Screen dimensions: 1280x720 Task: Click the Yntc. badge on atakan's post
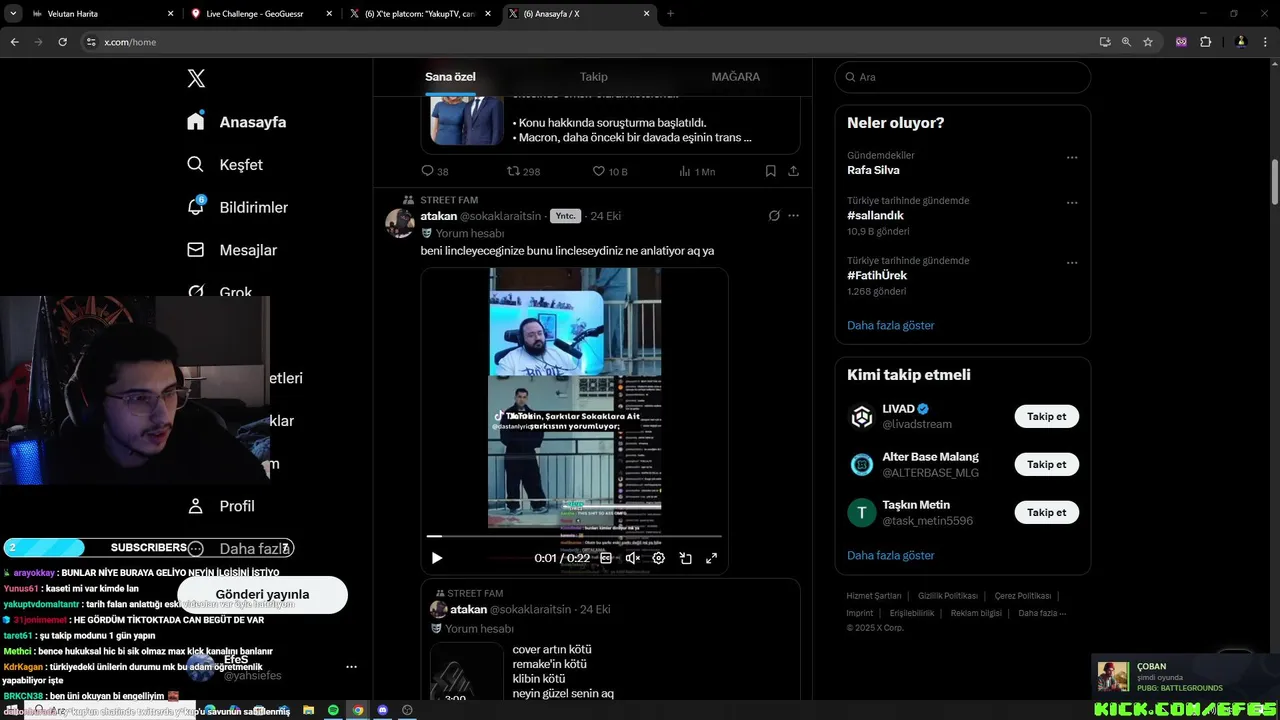[565, 216]
